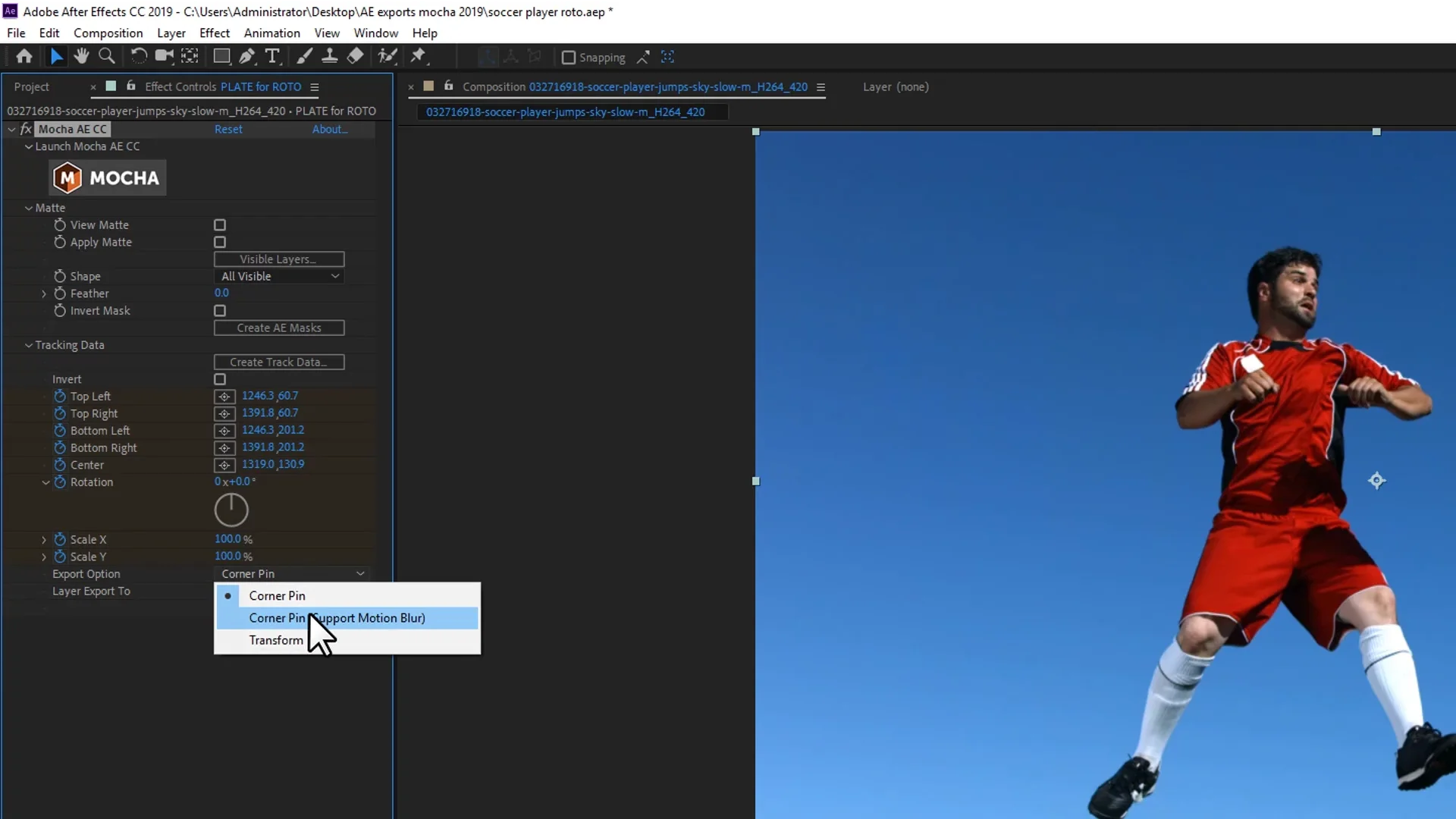Image resolution: width=1456 pixels, height=819 pixels.
Task: Pick the Brush tool
Action: 305,56
